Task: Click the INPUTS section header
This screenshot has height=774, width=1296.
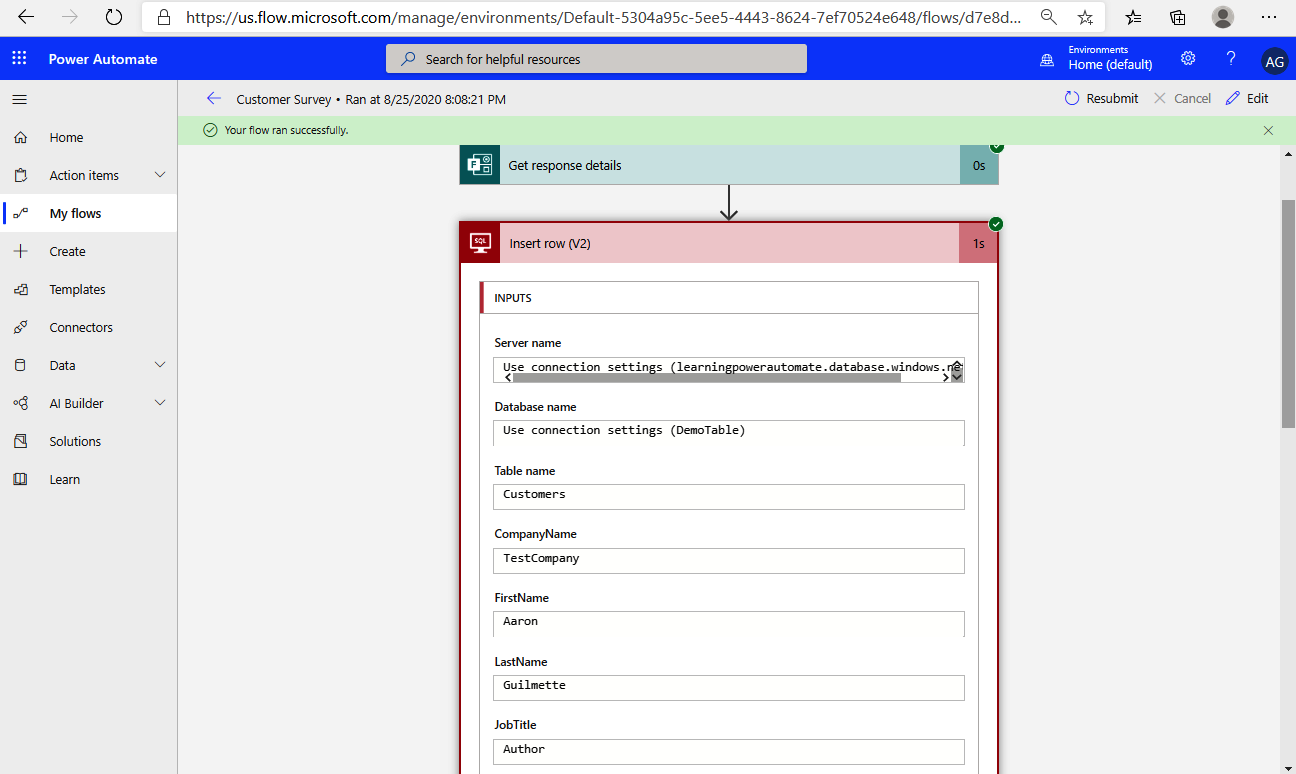Action: point(729,298)
